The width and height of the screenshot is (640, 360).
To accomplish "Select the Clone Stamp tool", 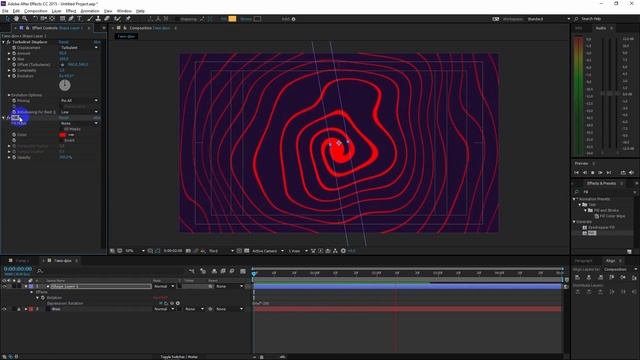I will click(98, 19).
